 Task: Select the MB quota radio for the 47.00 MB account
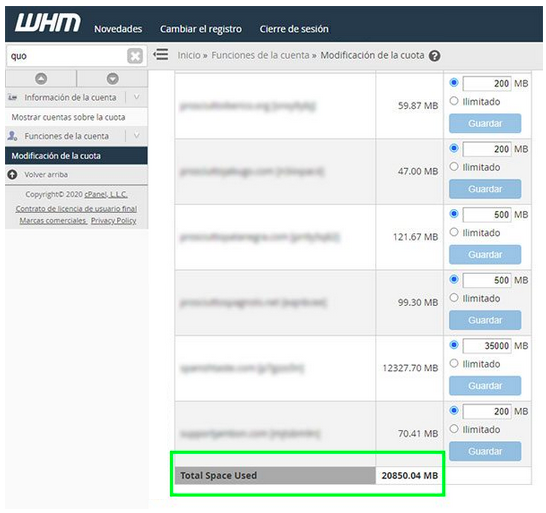454,148
